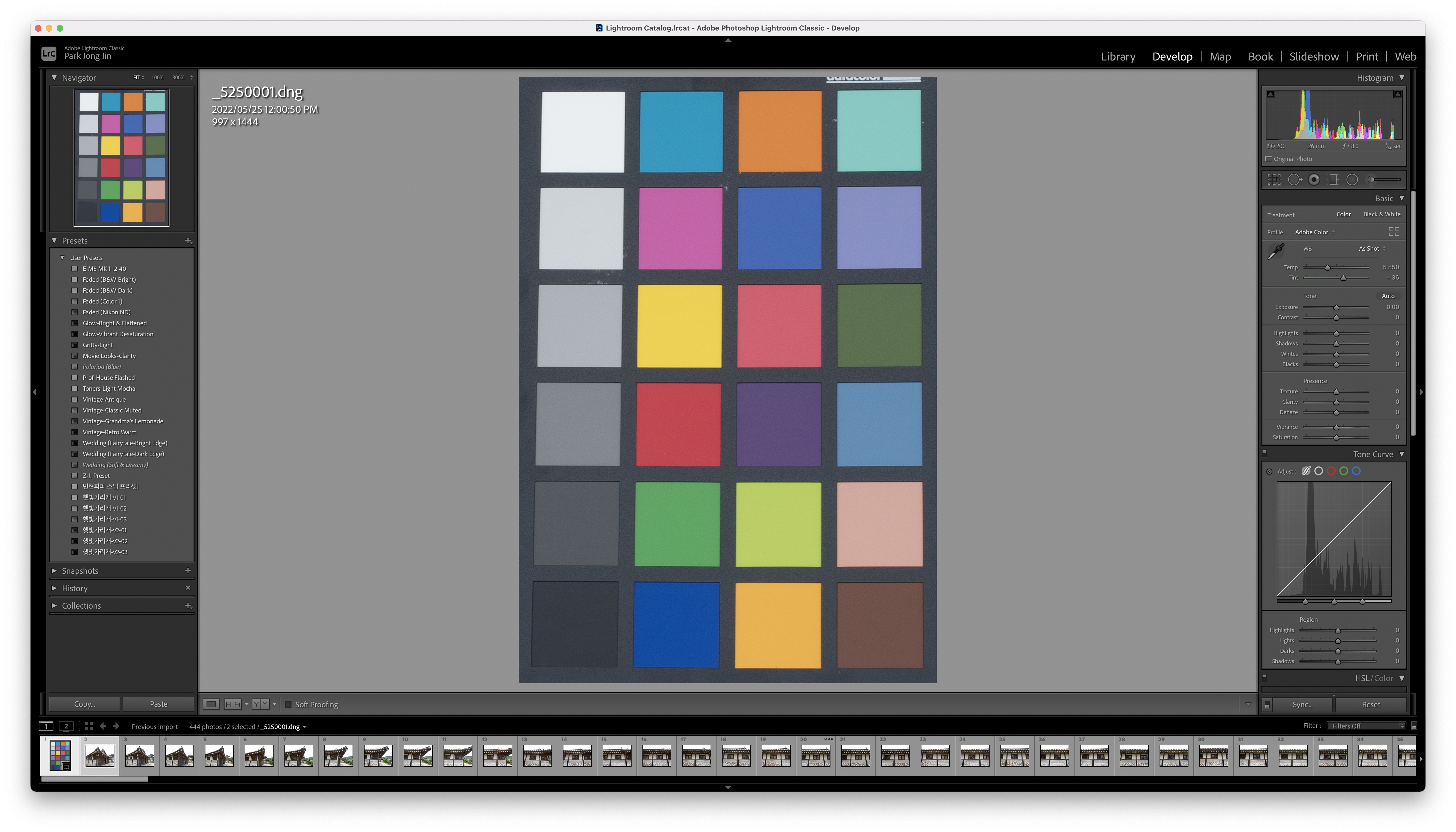Click the Paste button
Screen dimensions: 1456x832
(x=158, y=704)
